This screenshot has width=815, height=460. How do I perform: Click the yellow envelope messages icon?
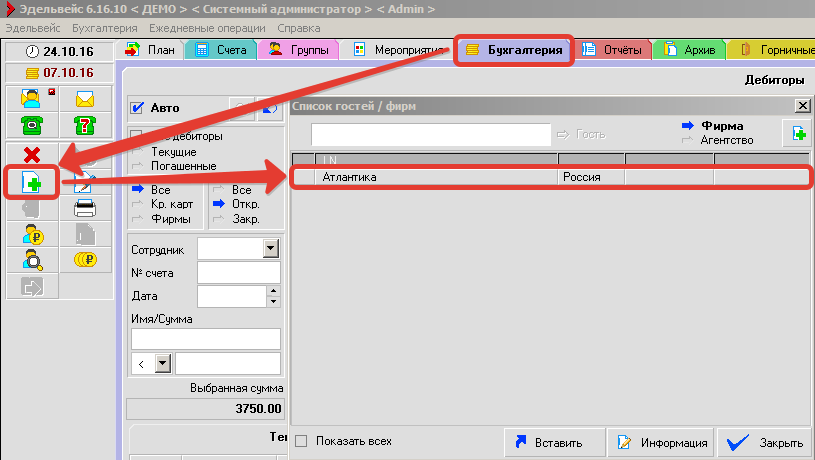[85, 99]
